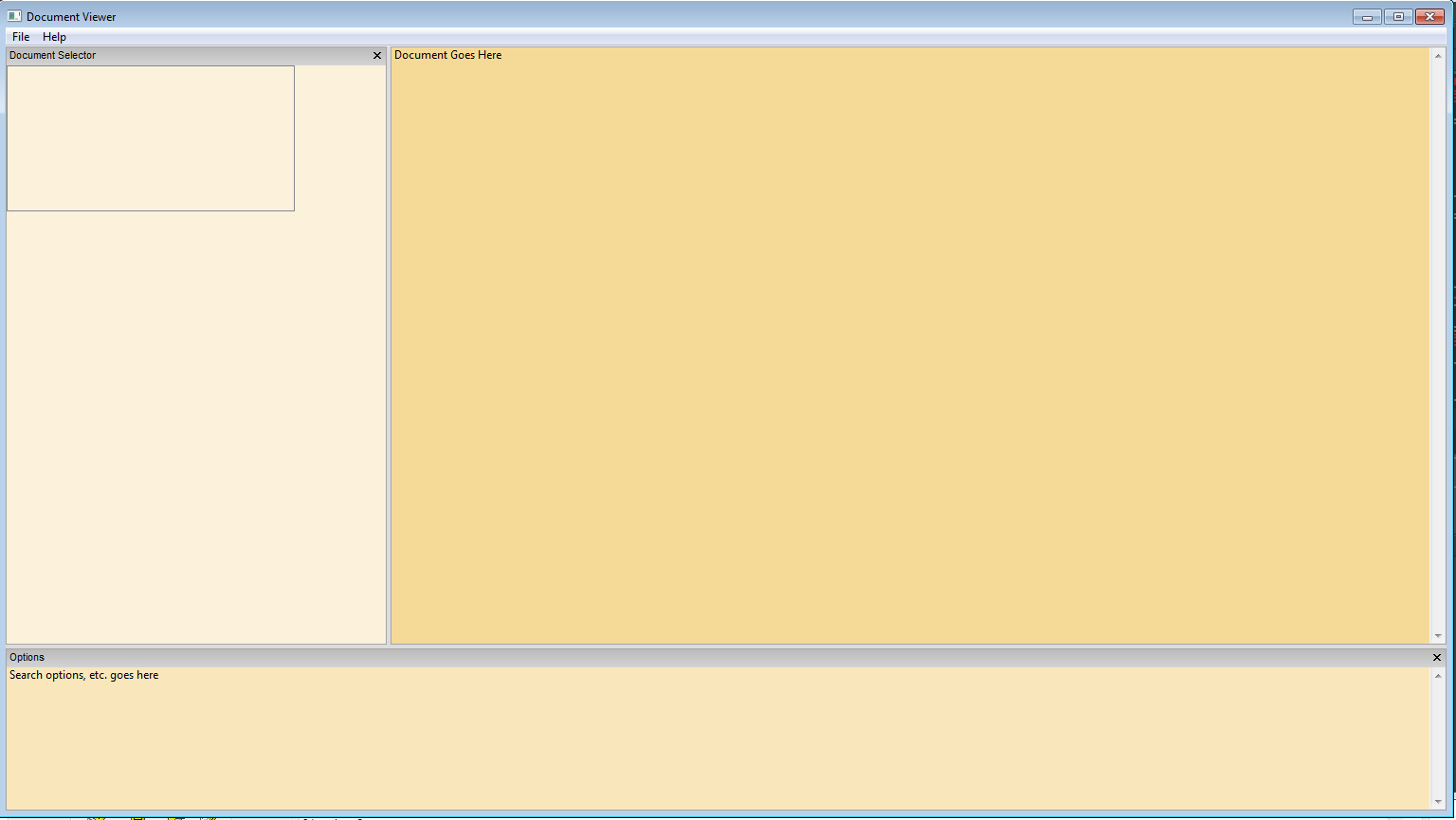This screenshot has width=1456, height=820.
Task: Click Options panel scroll up arrow
Action: tap(1438, 676)
